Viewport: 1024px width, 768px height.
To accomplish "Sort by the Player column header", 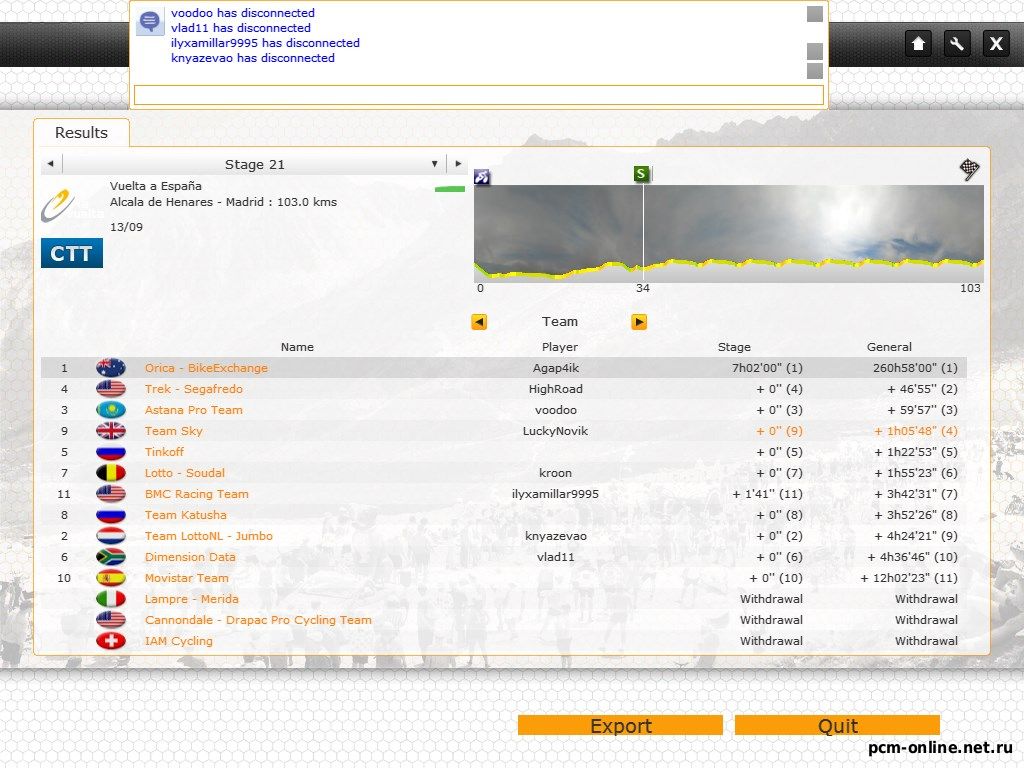I will pos(560,347).
